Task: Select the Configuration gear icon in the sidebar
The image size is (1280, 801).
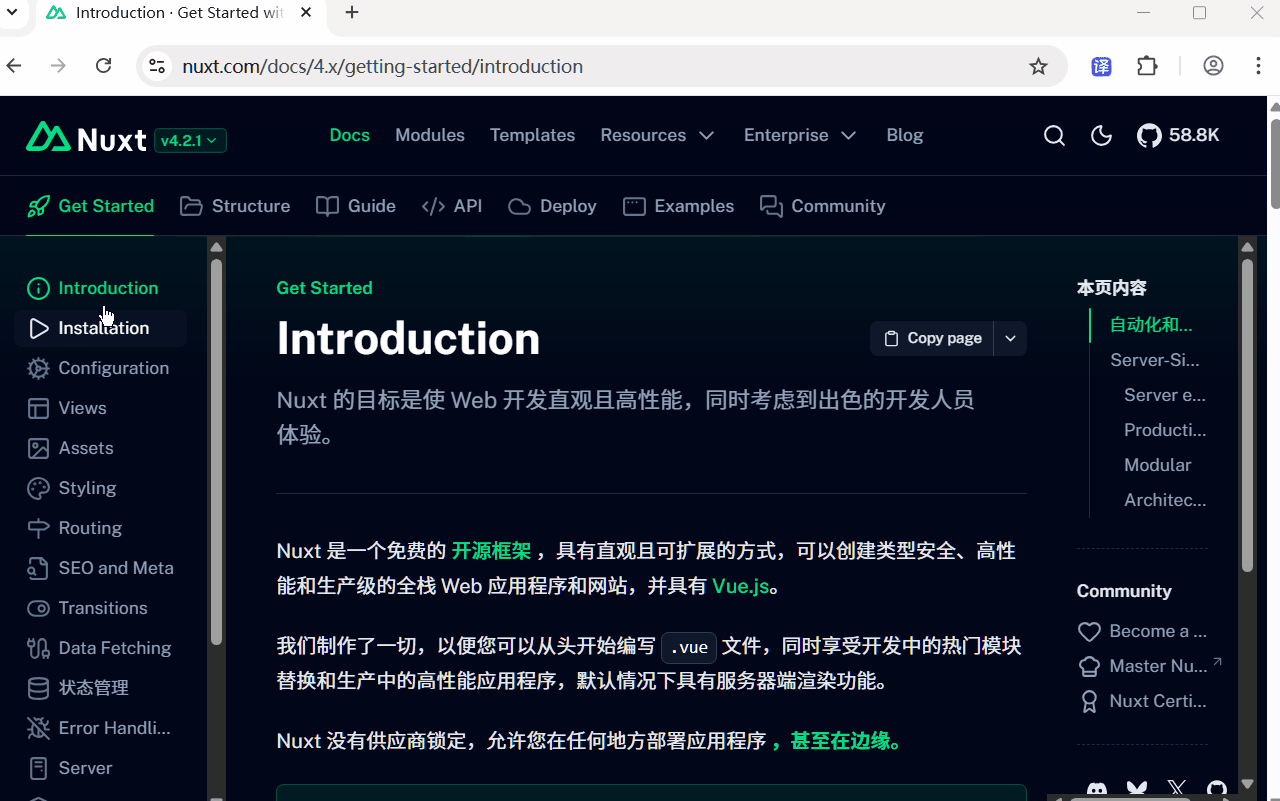Action: point(37,368)
